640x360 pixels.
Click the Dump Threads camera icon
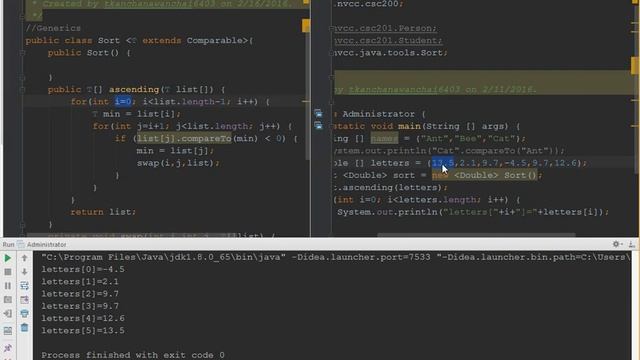coord(7,300)
